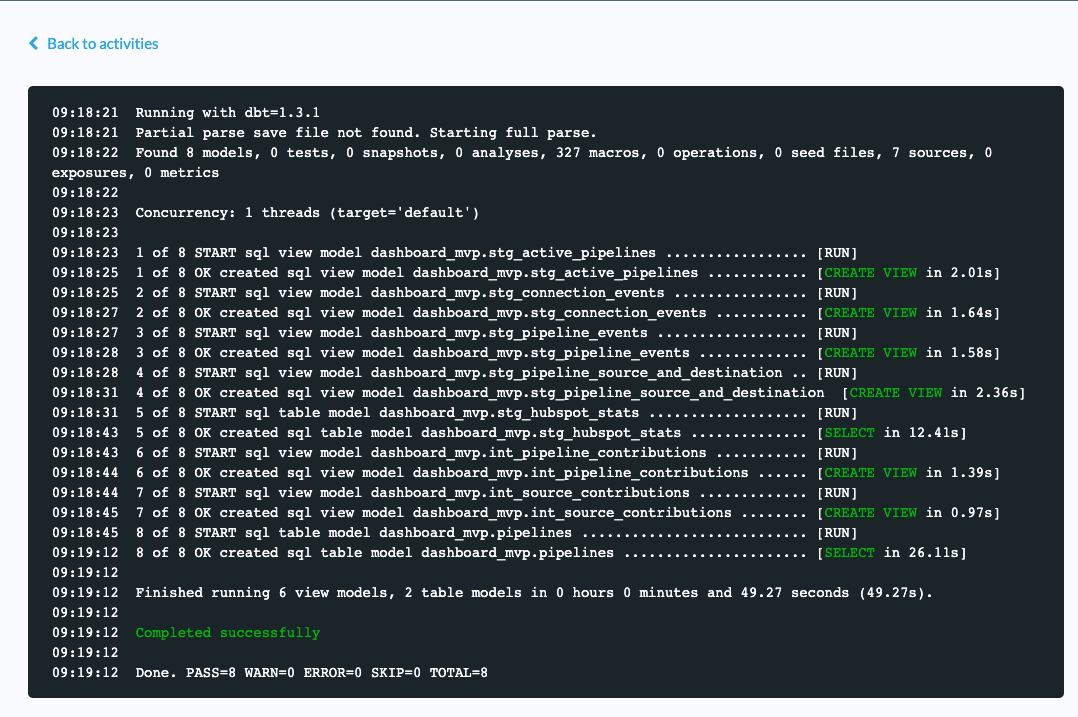Click the green Completed successfully message
This screenshot has width=1078, height=717.
[227, 633]
